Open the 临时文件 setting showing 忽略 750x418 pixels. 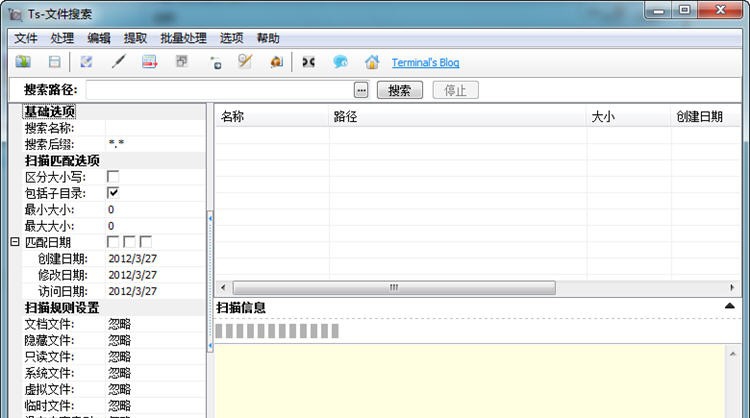(155, 406)
